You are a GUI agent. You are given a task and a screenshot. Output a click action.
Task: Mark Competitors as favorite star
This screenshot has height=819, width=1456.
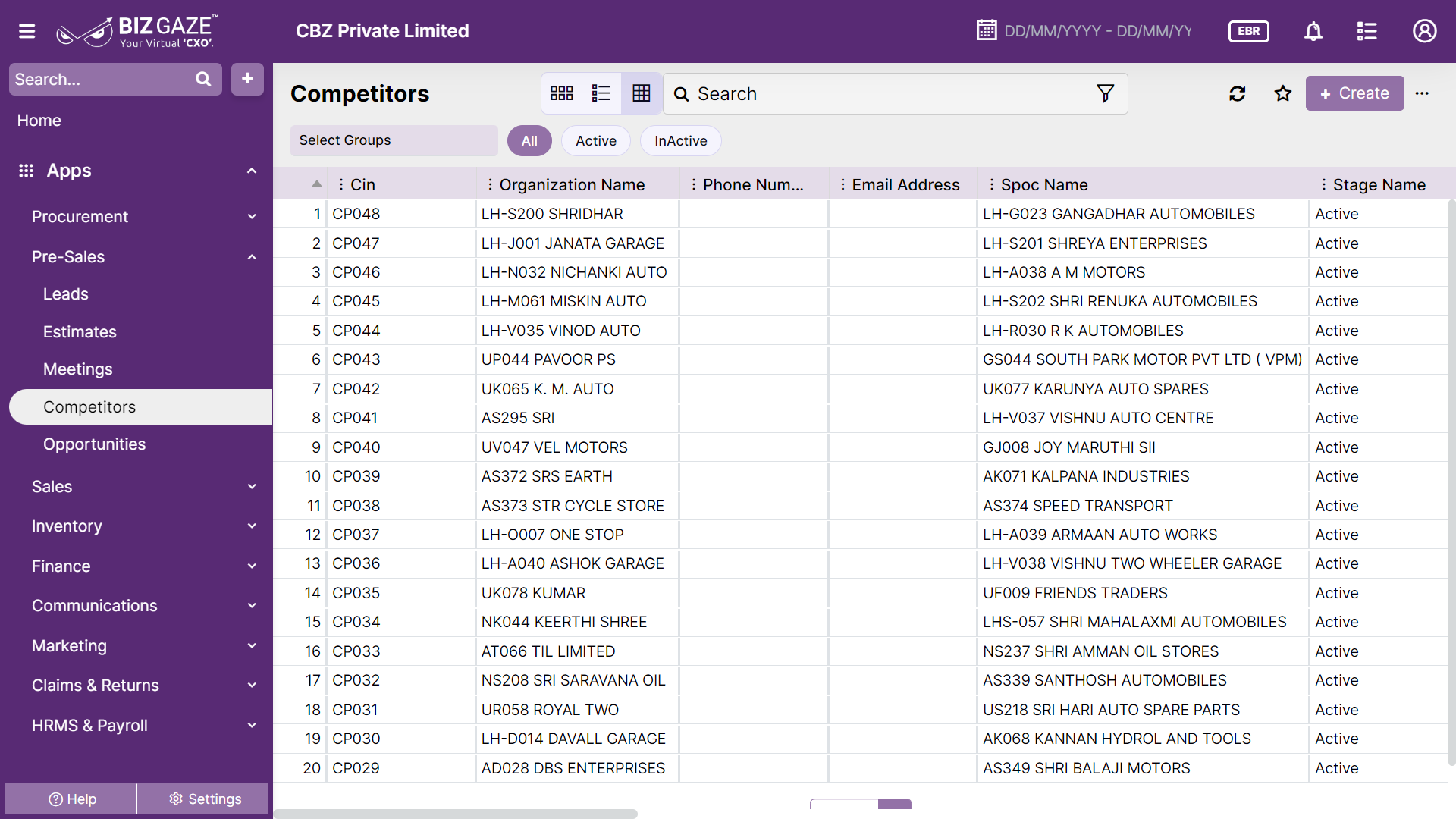point(1283,93)
